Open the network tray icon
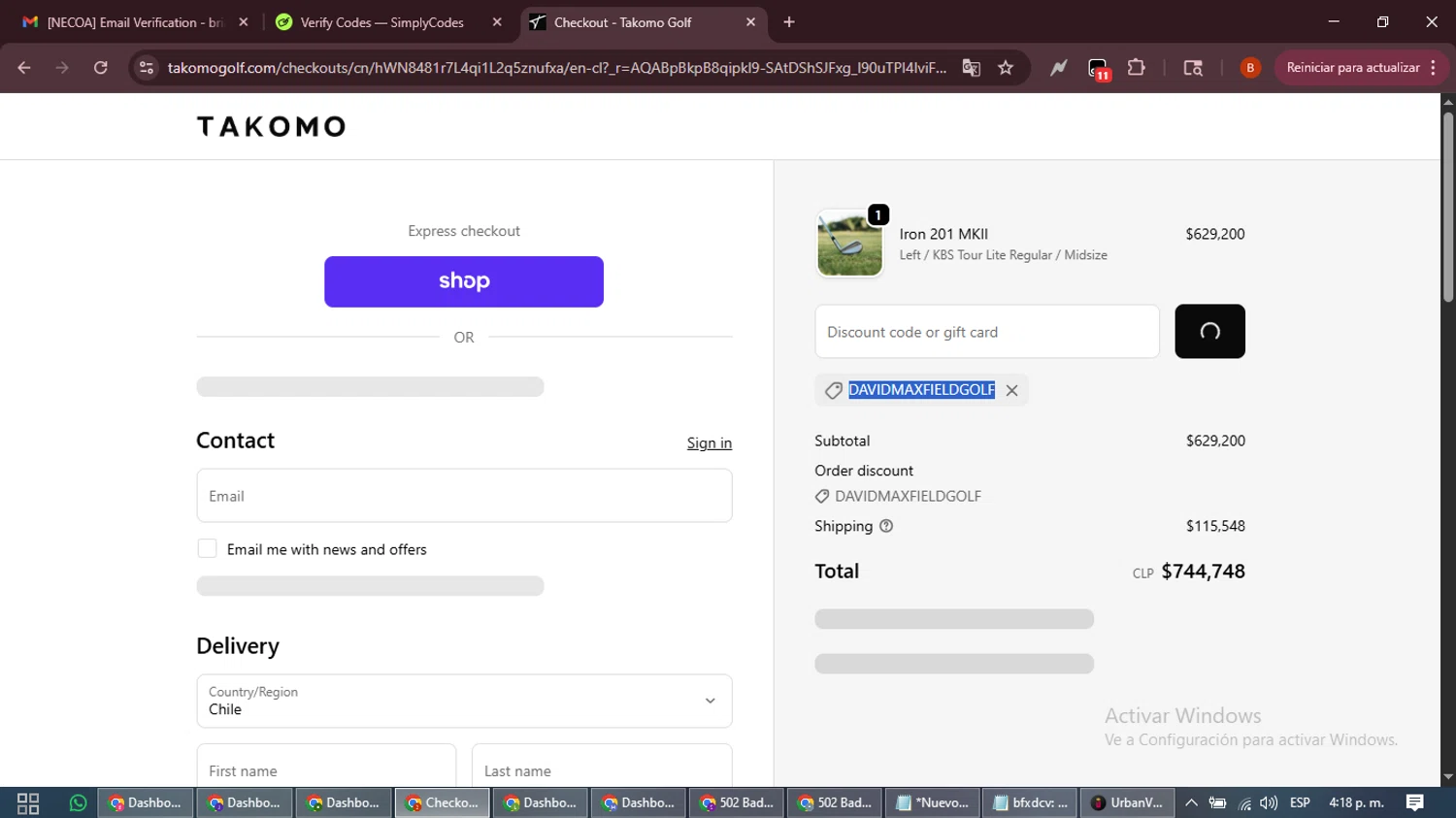Viewport: 1456px width, 818px height. click(1244, 803)
